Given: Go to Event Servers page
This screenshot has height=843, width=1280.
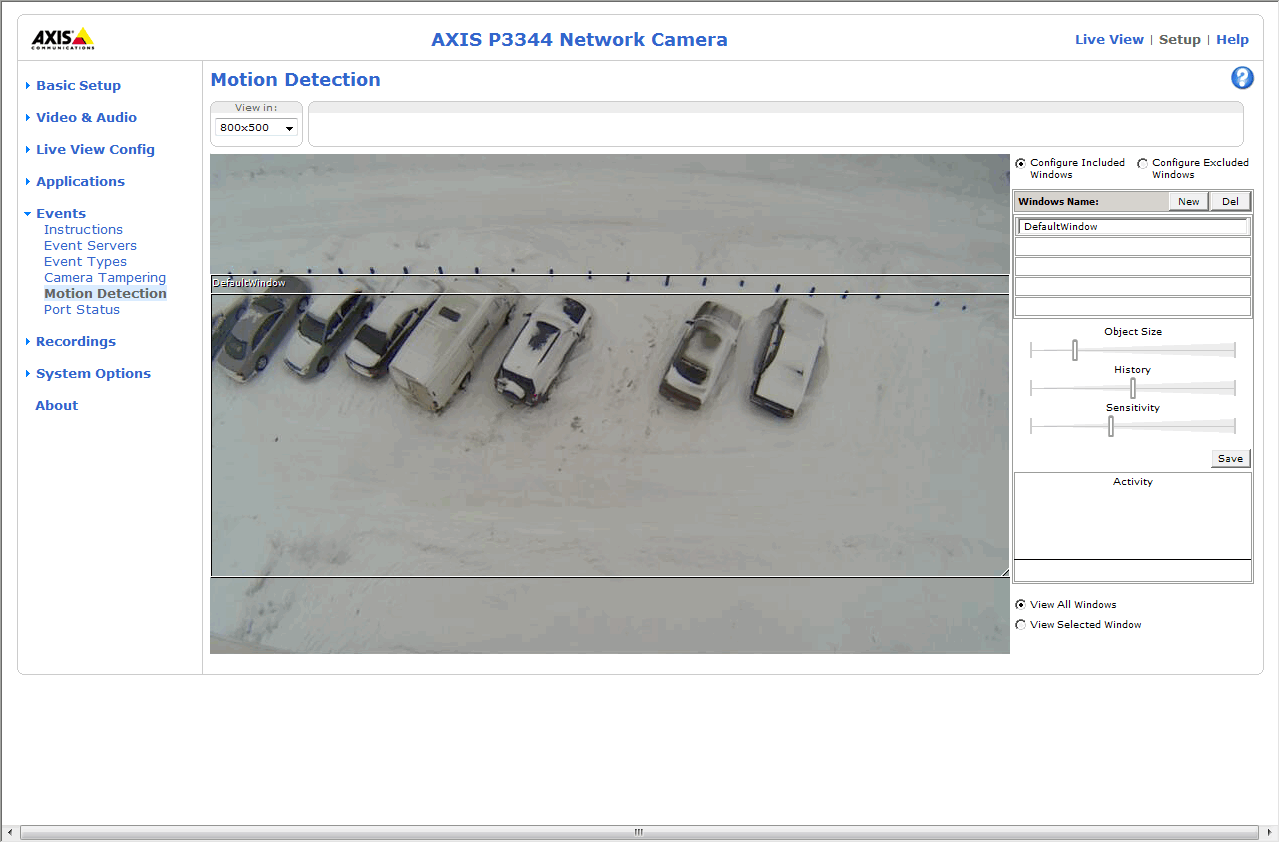Looking at the screenshot, I should click(90, 246).
